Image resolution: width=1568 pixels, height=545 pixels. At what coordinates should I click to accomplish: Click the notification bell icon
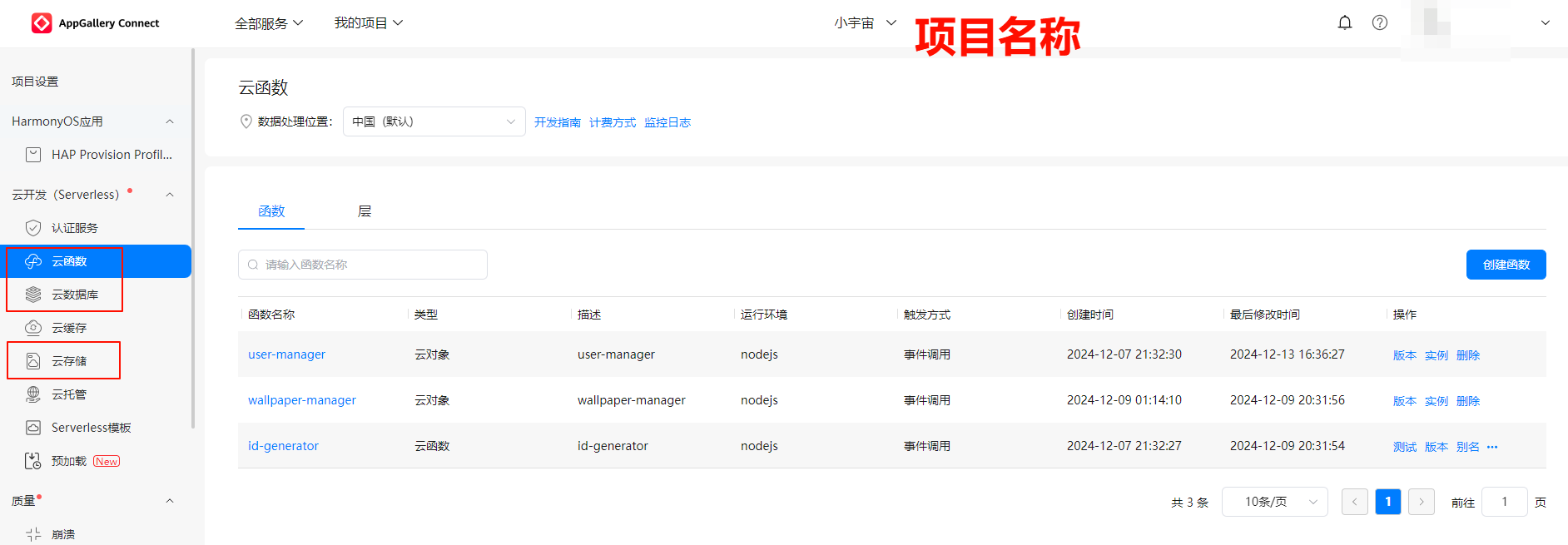(1344, 22)
